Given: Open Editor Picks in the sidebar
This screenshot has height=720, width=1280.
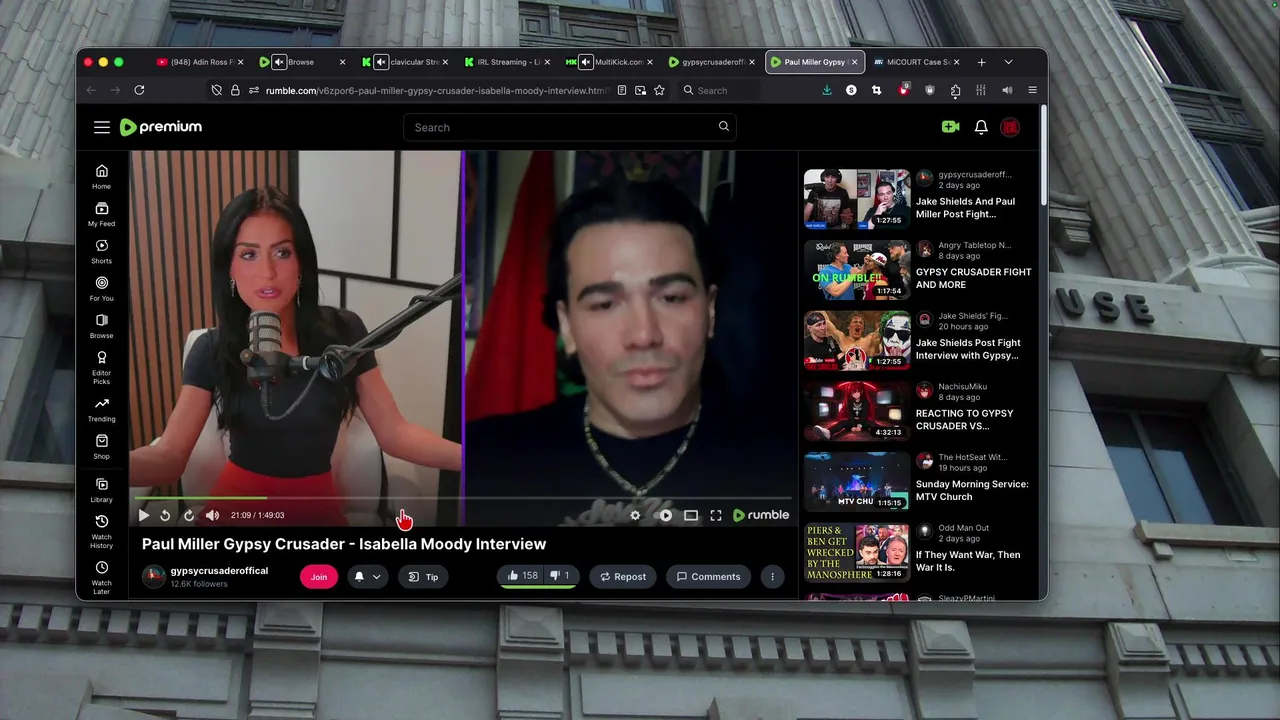Looking at the screenshot, I should point(102,367).
